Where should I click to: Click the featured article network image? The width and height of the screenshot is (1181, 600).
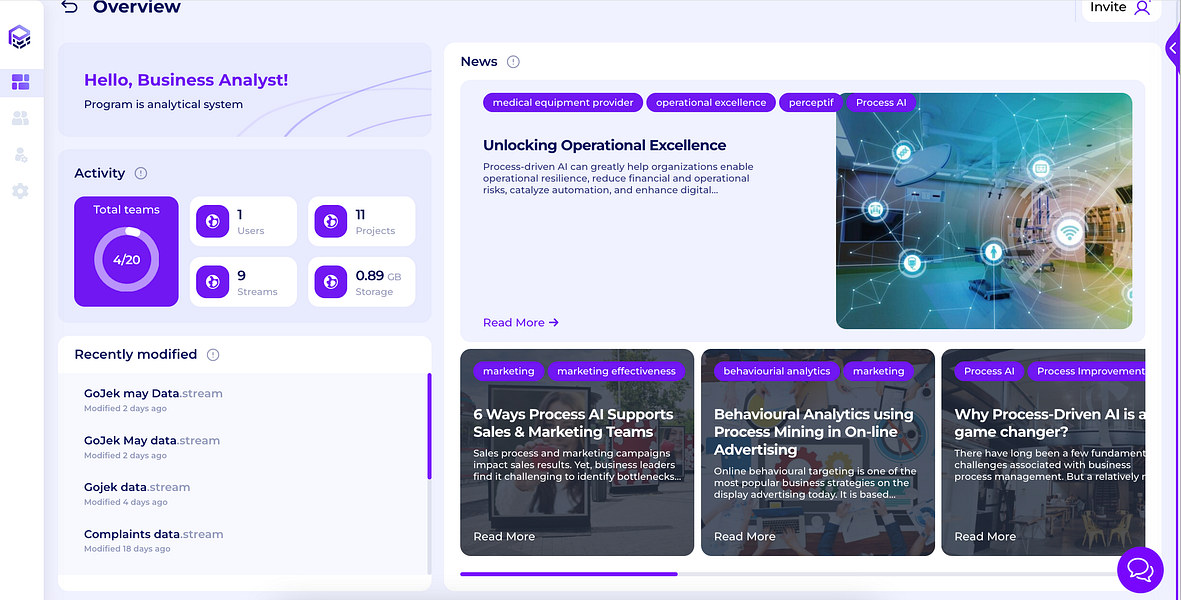(x=984, y=211)
